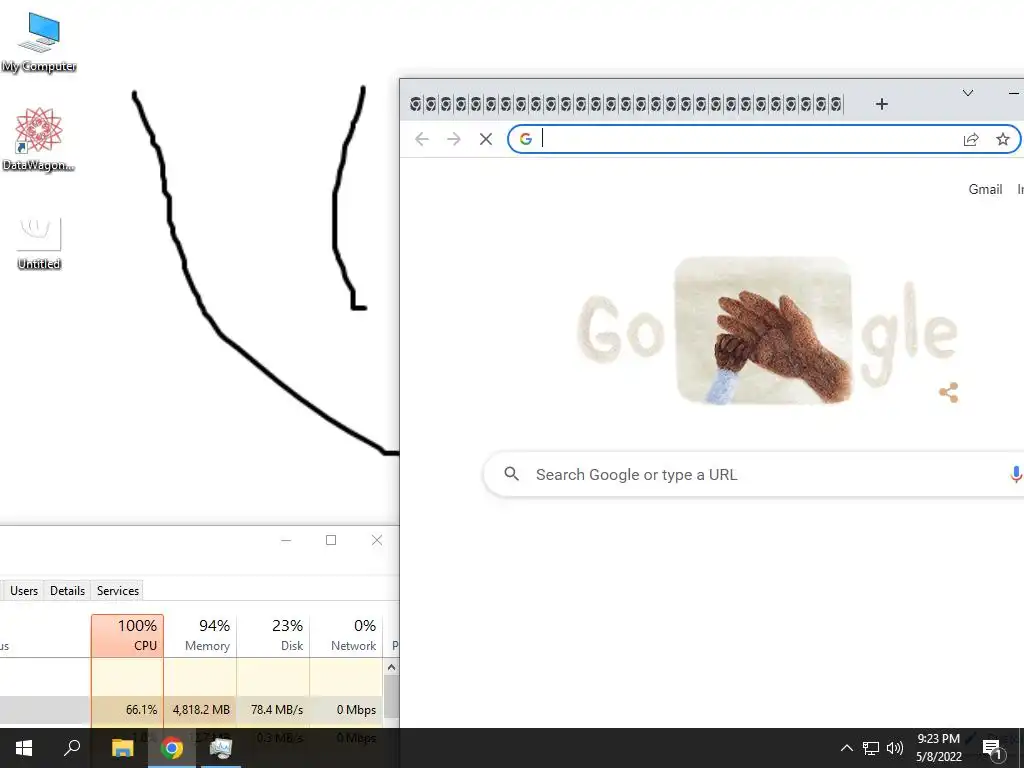Click the 4,818.2 MB memory cell

(200, 710)
